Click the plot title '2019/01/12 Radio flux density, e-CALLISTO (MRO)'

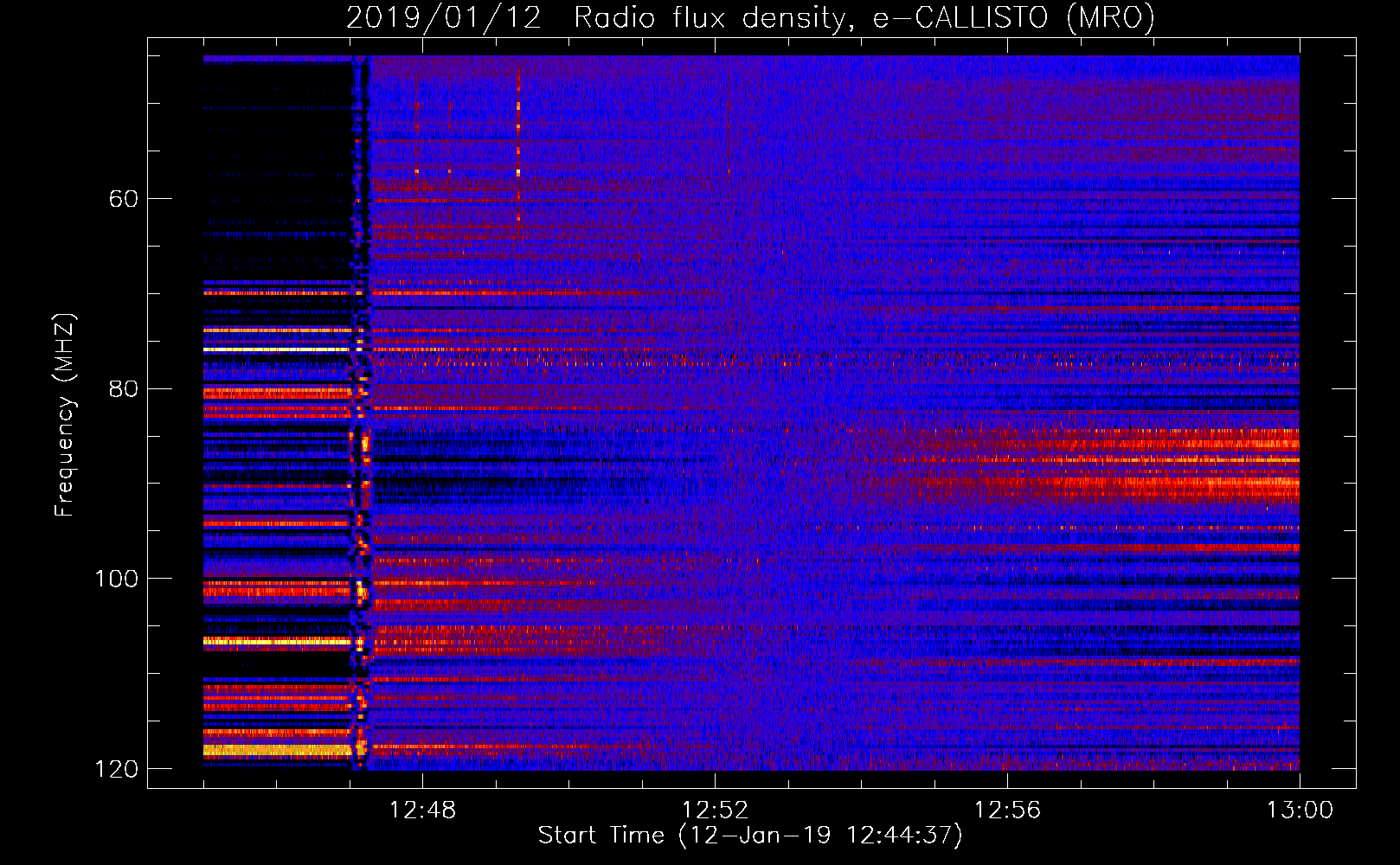tap(750, 17)
